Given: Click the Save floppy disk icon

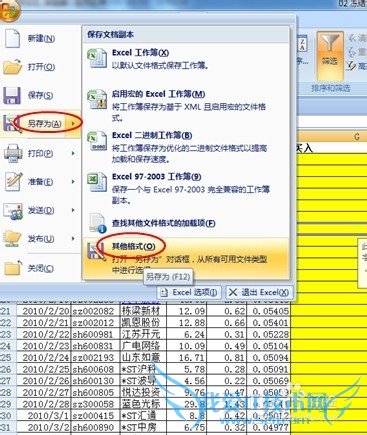Looking at the screenshot, I should click(x=12, y=95).
